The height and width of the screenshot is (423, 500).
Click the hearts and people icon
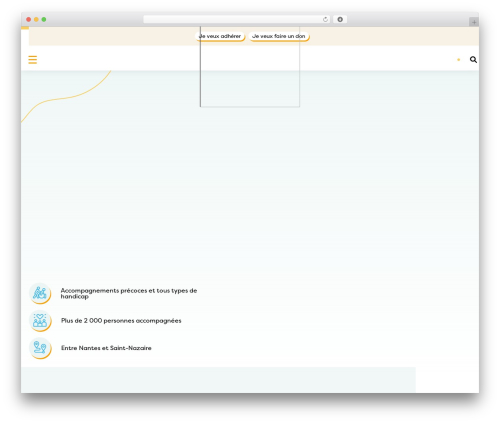click(x=40, y=321)
